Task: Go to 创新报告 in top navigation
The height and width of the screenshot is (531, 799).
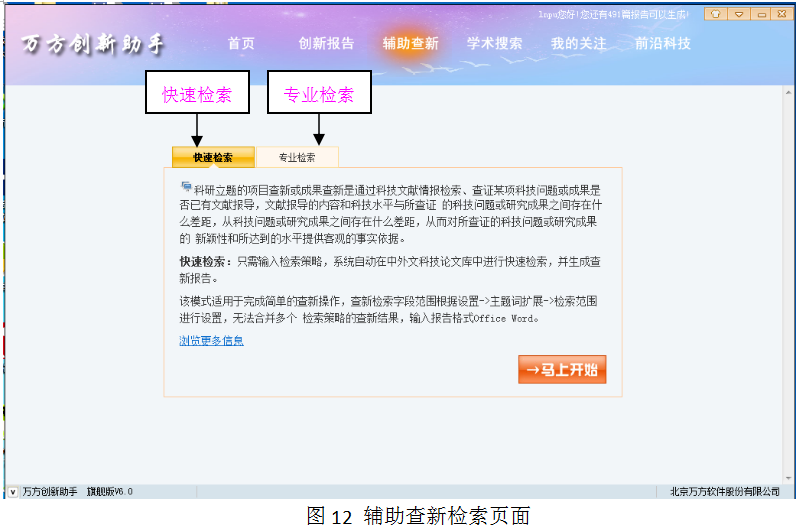Action: tap(326, 43)
